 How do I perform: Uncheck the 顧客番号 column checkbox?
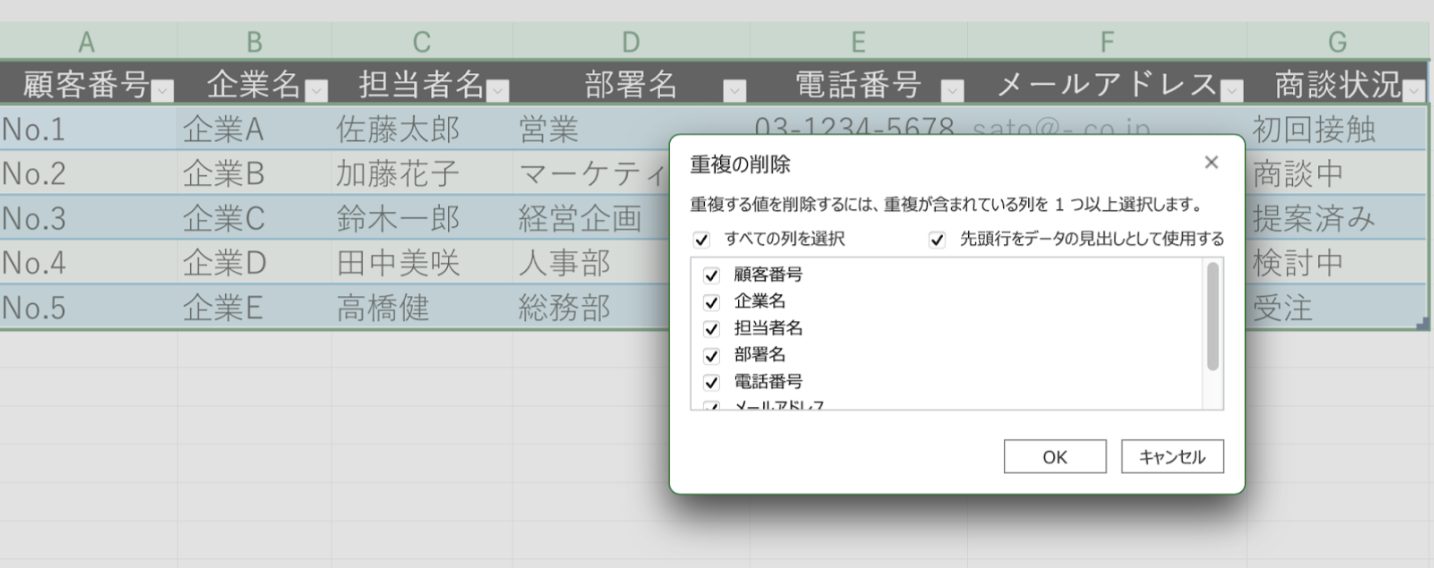pos(712,274)
